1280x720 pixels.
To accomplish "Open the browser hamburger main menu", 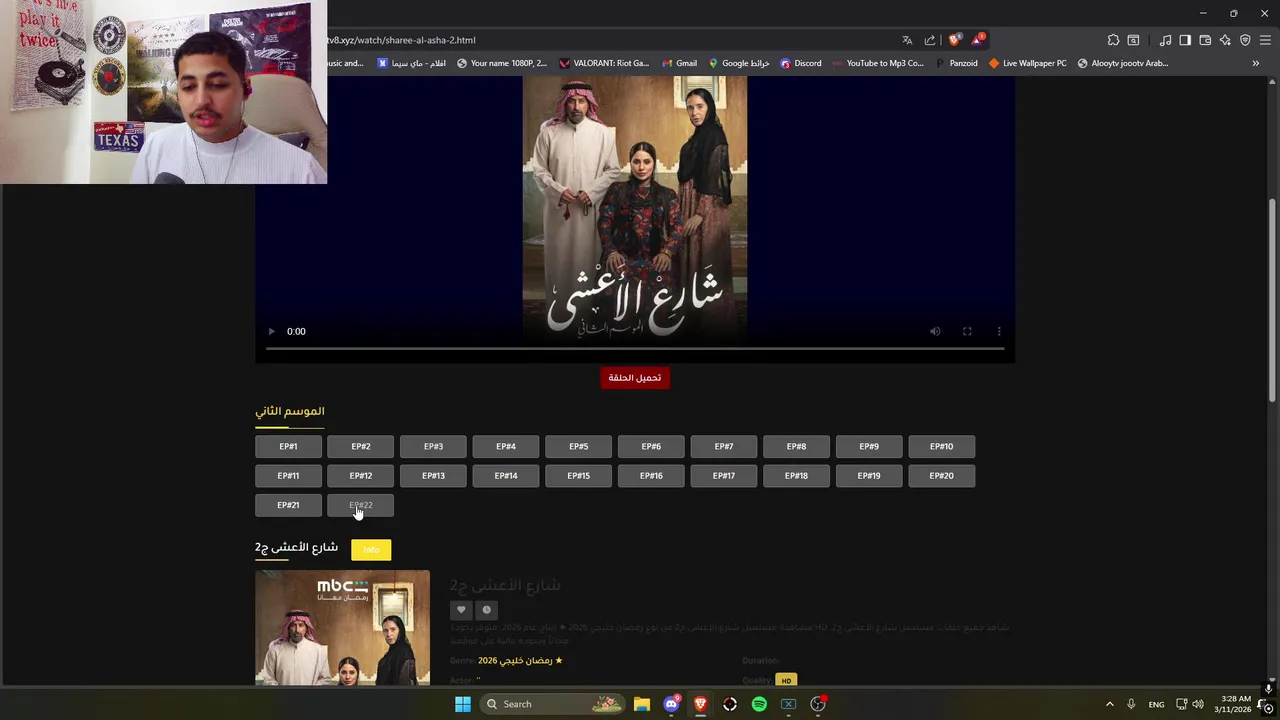I will click(x=1265, y=40).
